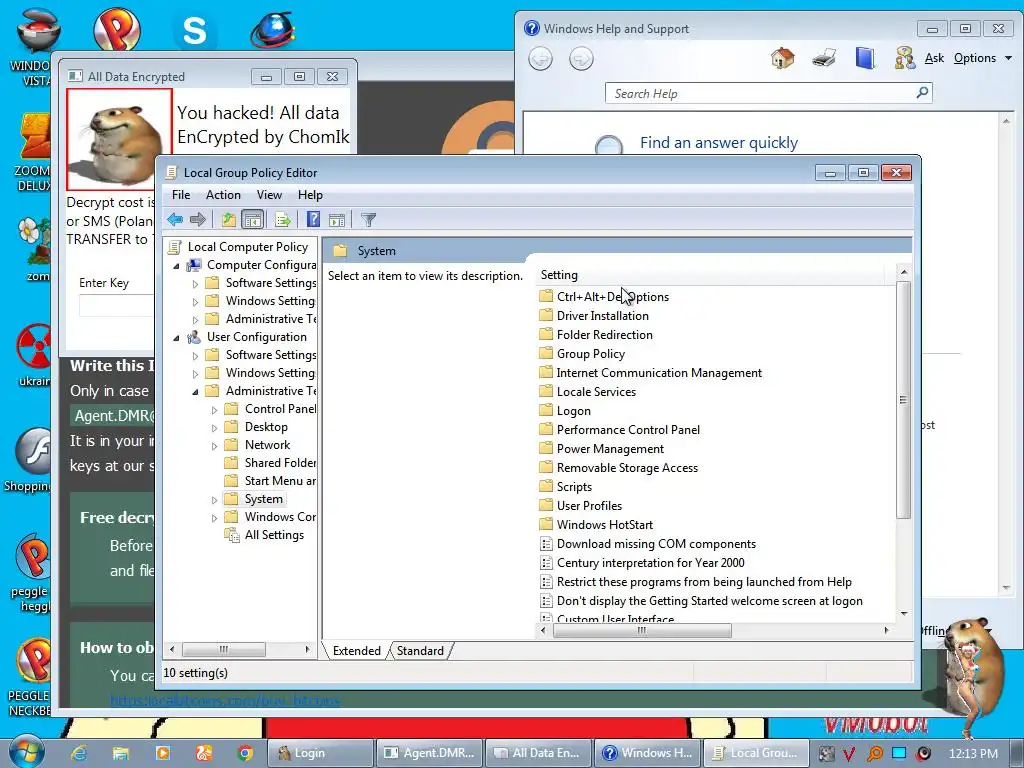Select All Settings in the tree

[x=274, y=535]
